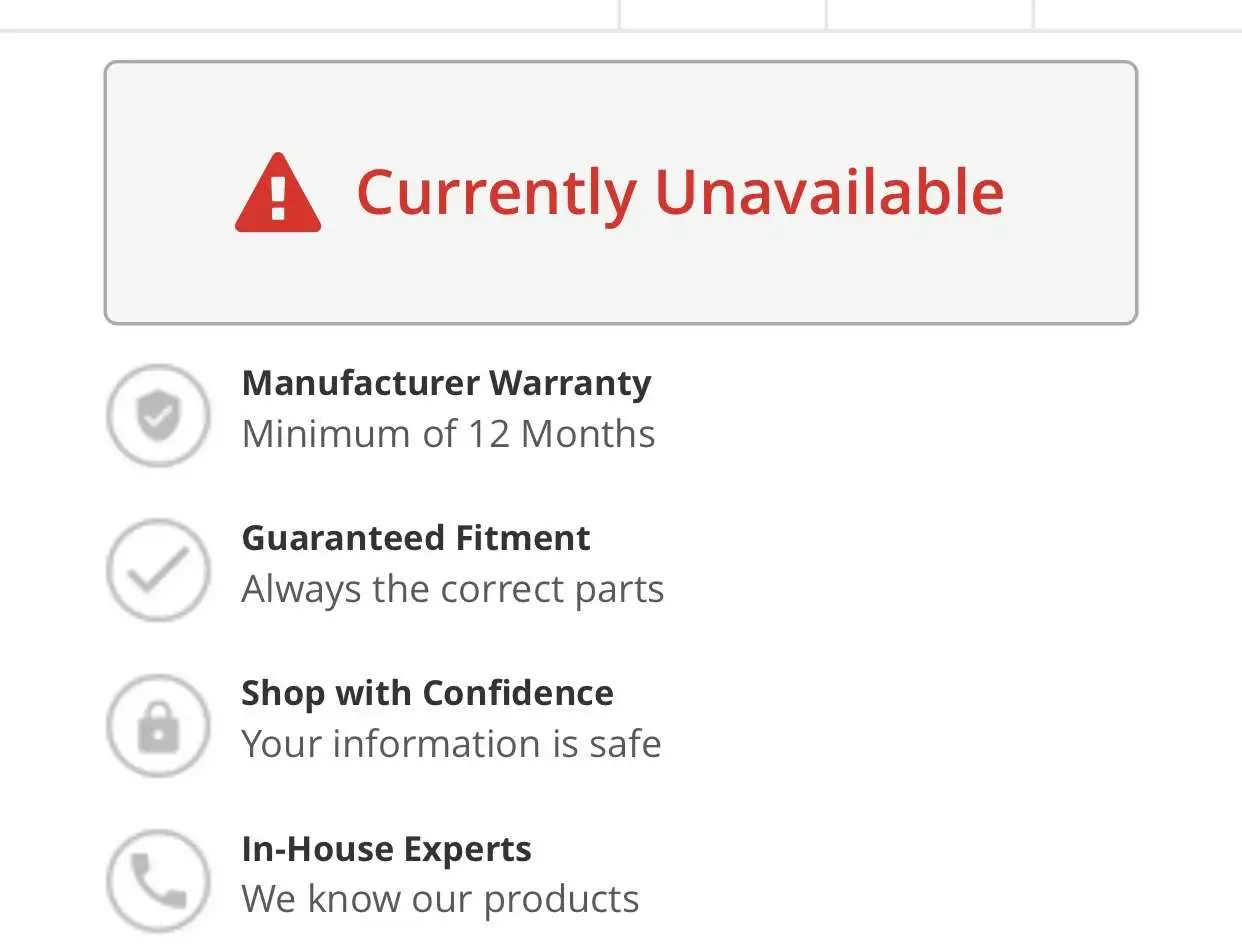Click the word 'Currently' in red banner
The image size is (1242, 951).
[x=496, y=192]
